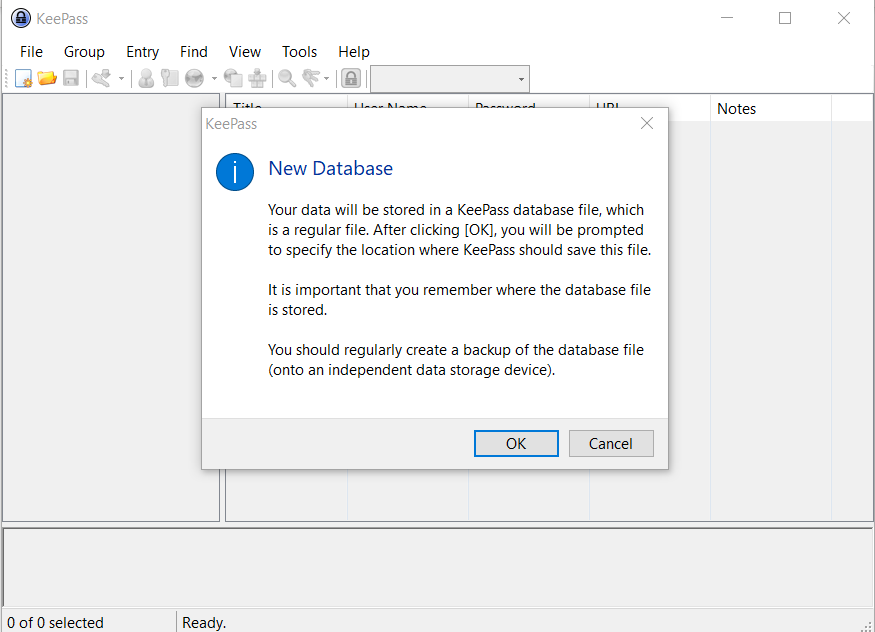The width and height of the screenshot is (875, 632).
Task: Select the Add Entry key icon
Action: pyautogui.click(x=103, y=78)
